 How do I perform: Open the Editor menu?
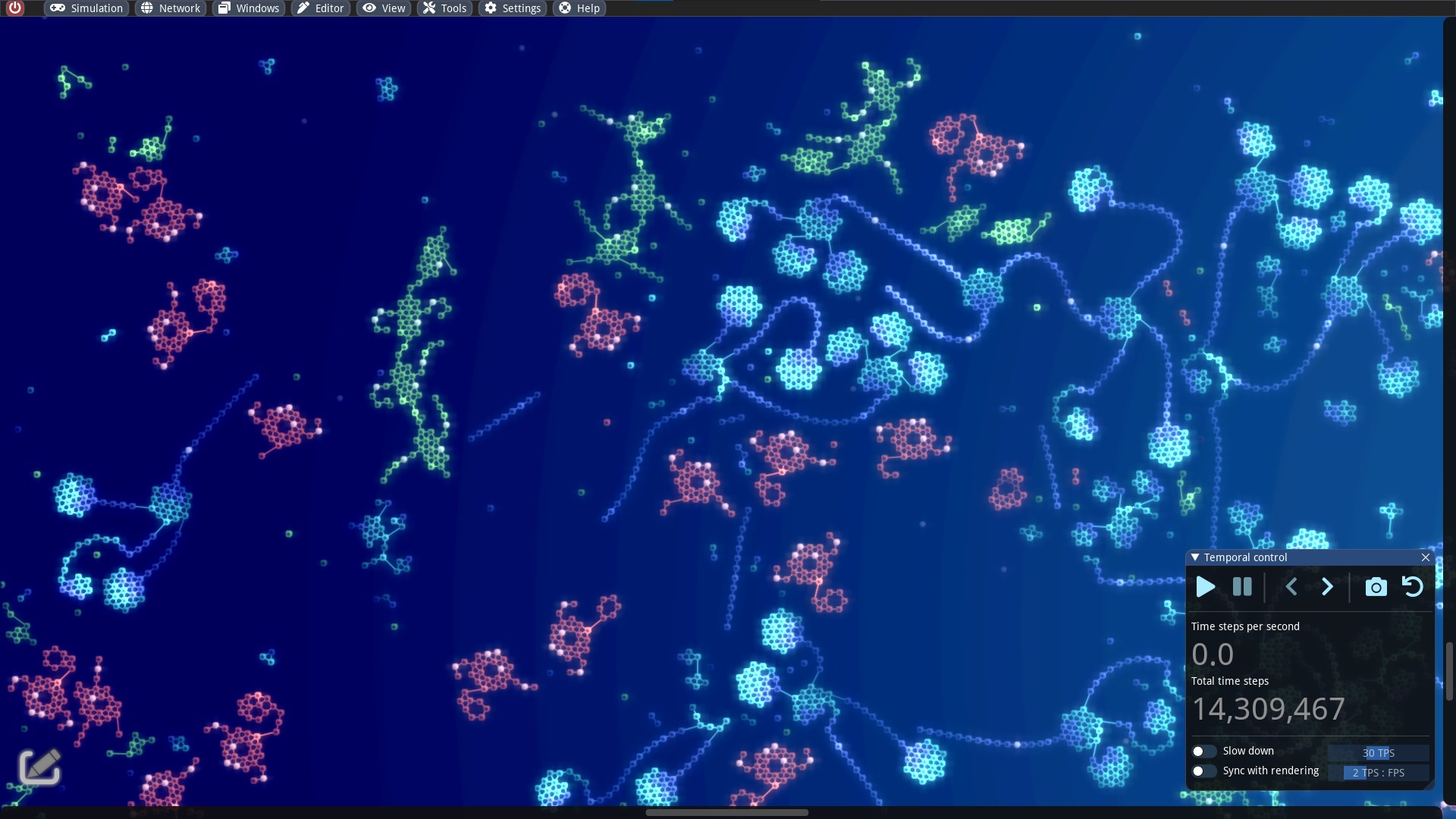pos(320,8)
